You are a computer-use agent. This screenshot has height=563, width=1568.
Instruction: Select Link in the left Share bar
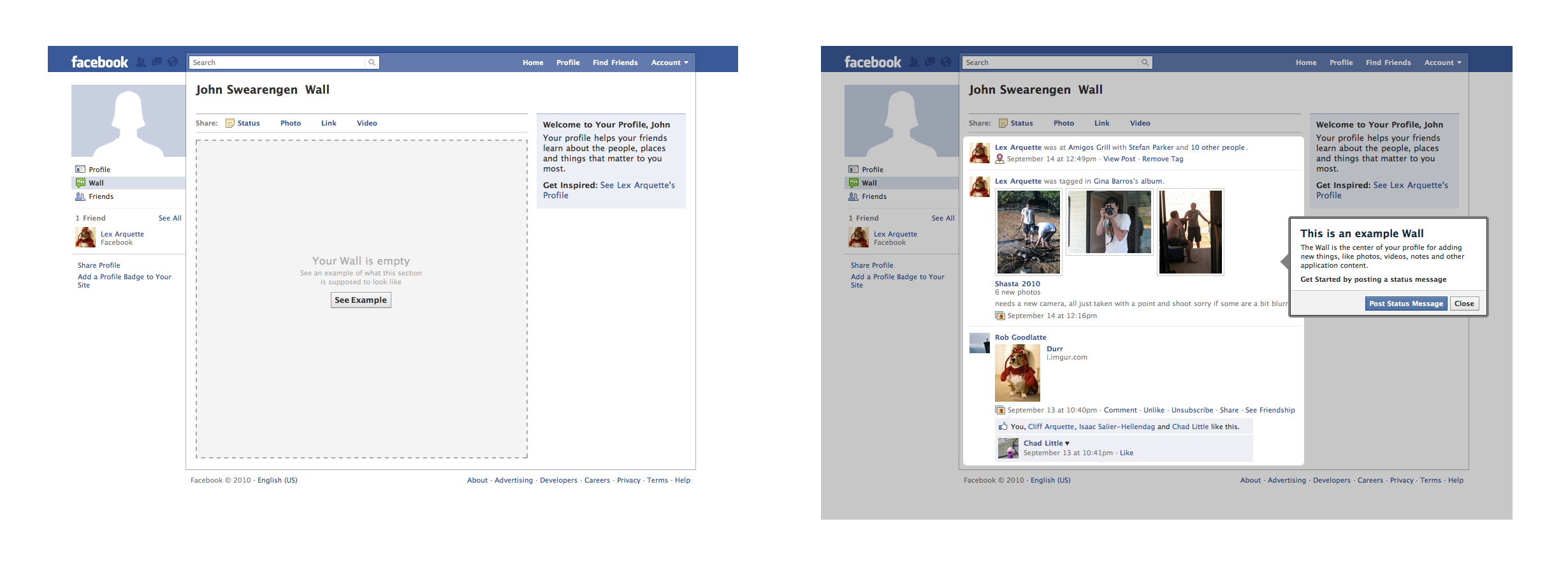point(329,123)
